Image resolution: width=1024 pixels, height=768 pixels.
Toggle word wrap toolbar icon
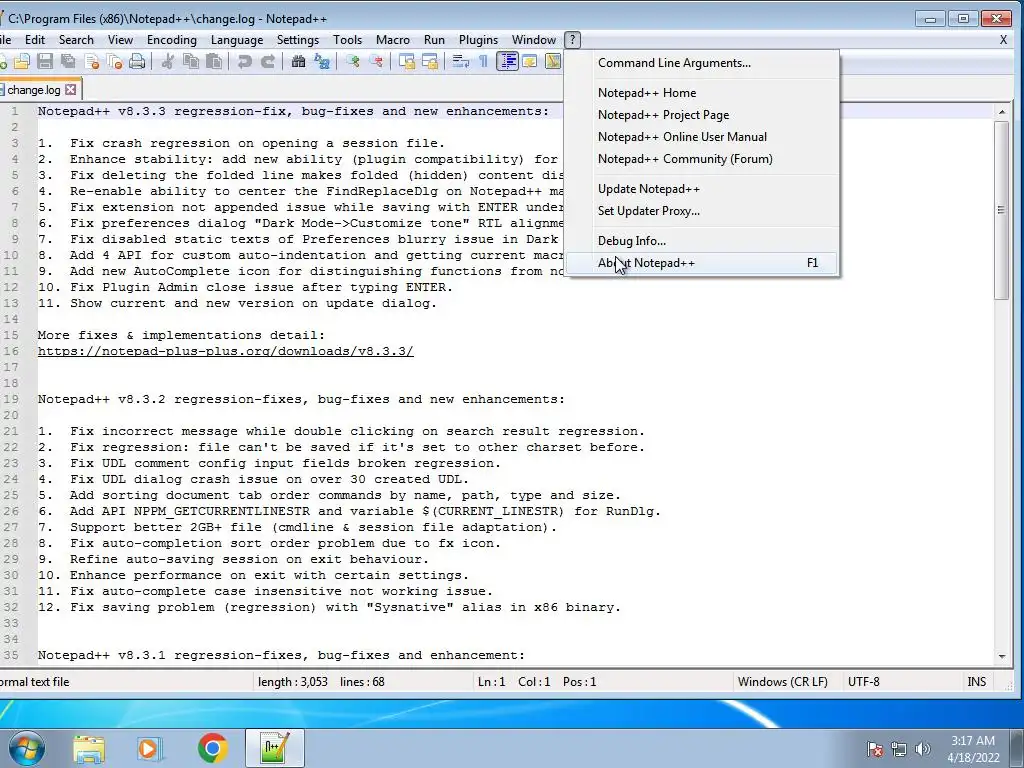click(x=460, y=61)
